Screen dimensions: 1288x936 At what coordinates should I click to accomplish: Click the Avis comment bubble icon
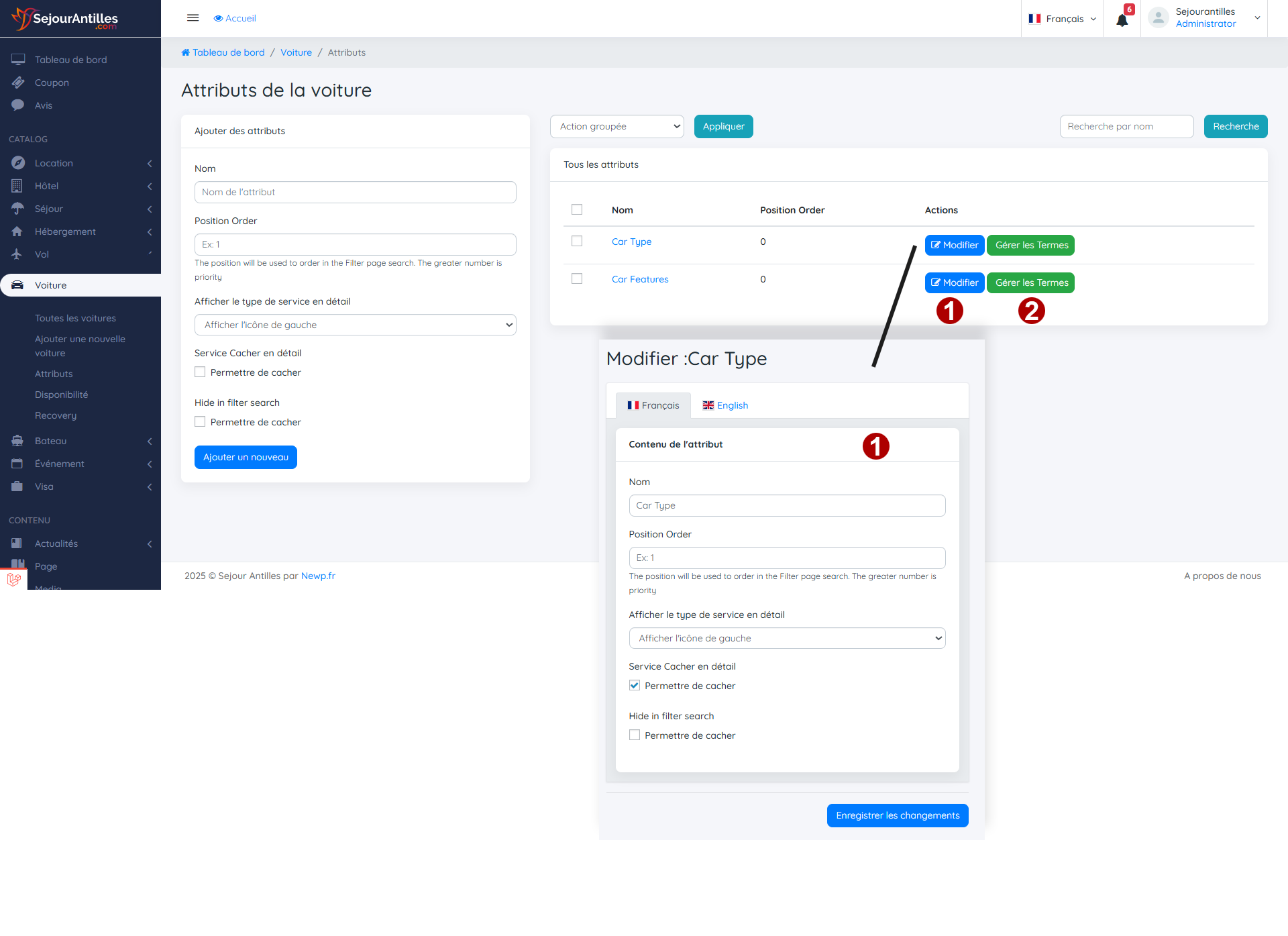(18, 105)
